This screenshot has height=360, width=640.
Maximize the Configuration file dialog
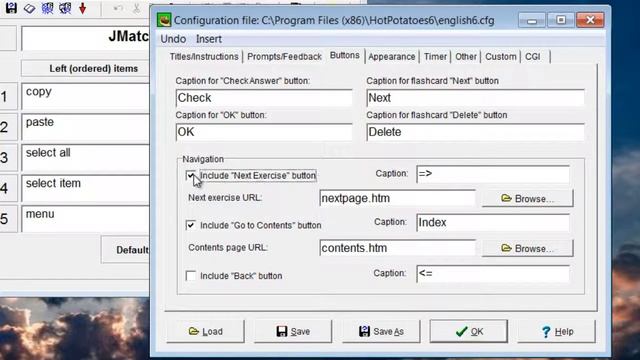[561, 20]
